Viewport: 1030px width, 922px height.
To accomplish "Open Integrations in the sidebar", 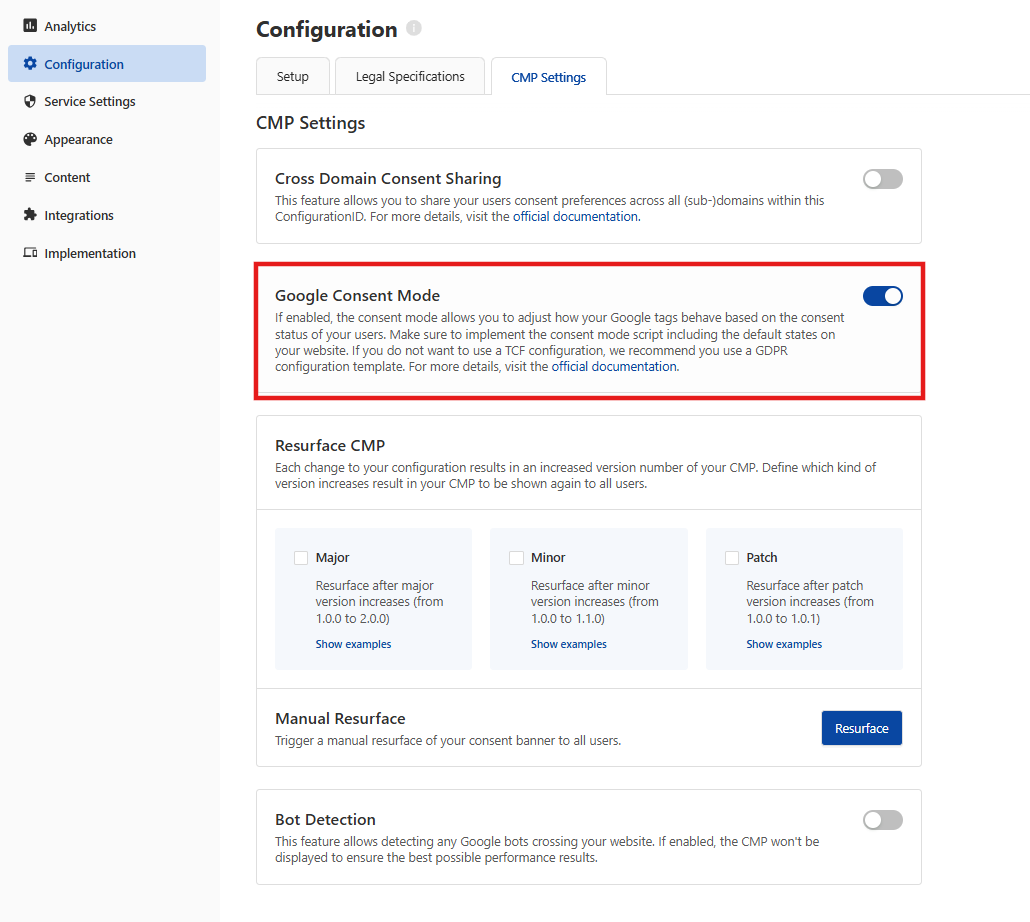I will (107, 215).
